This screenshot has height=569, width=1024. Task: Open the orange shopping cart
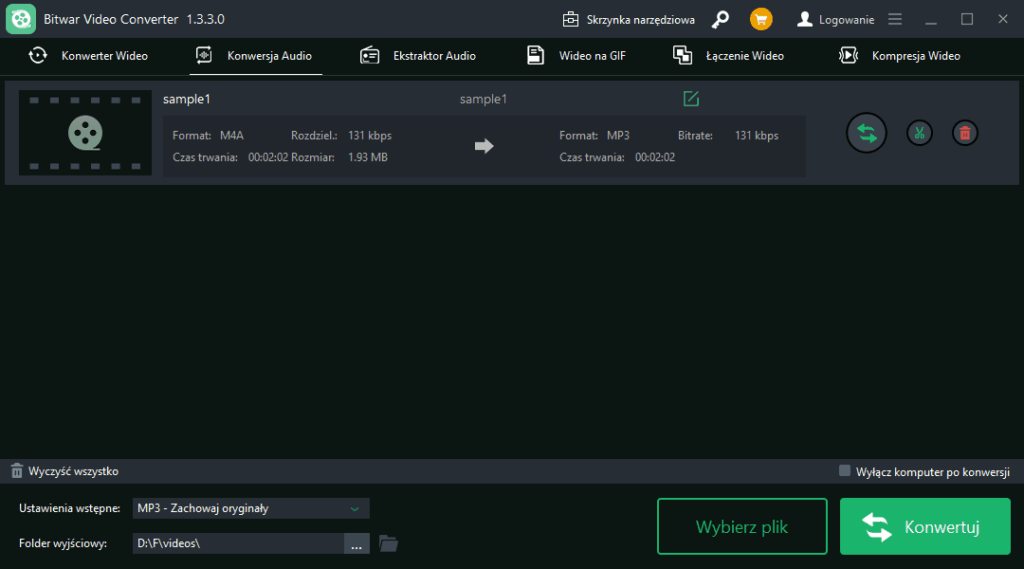(761, 20)
